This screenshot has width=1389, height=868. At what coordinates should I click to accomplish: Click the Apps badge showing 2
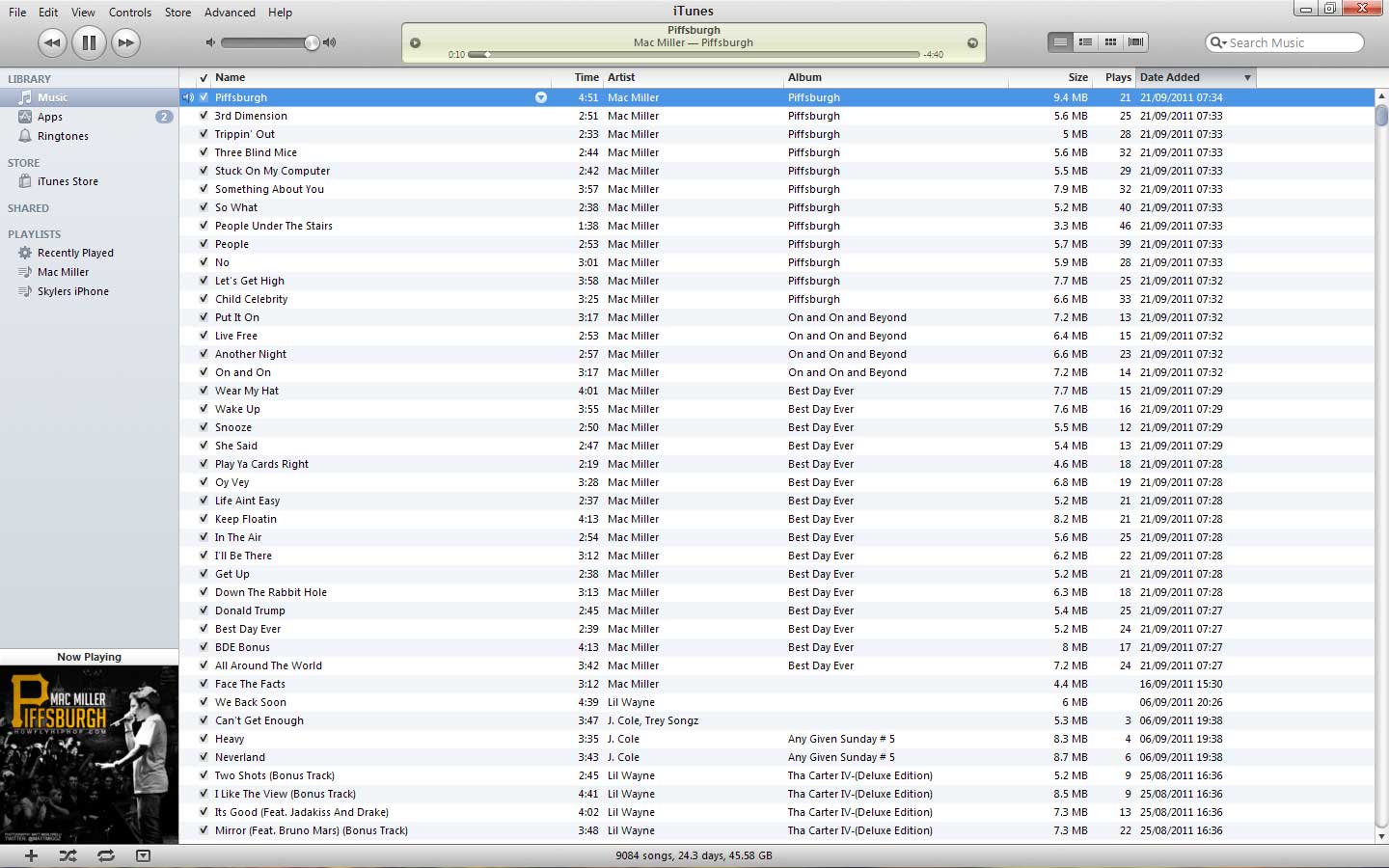[164, 117]
